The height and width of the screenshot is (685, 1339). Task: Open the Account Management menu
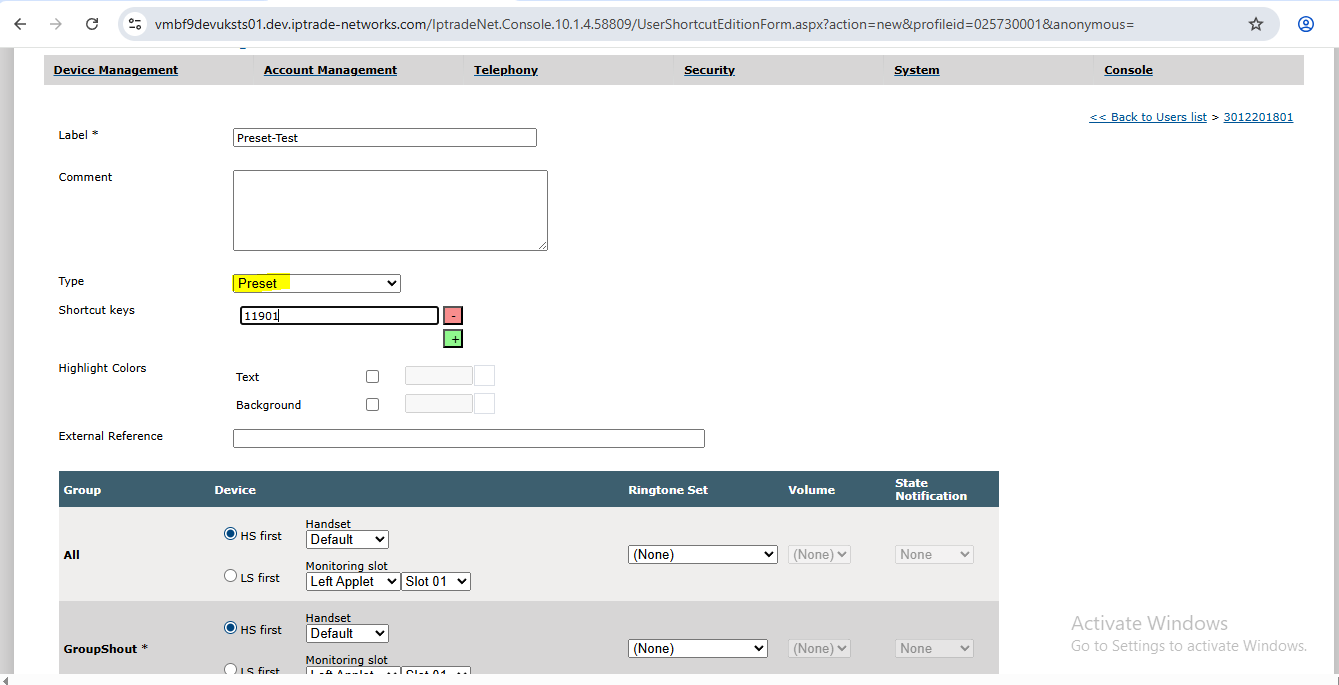(x=330, y=70)
